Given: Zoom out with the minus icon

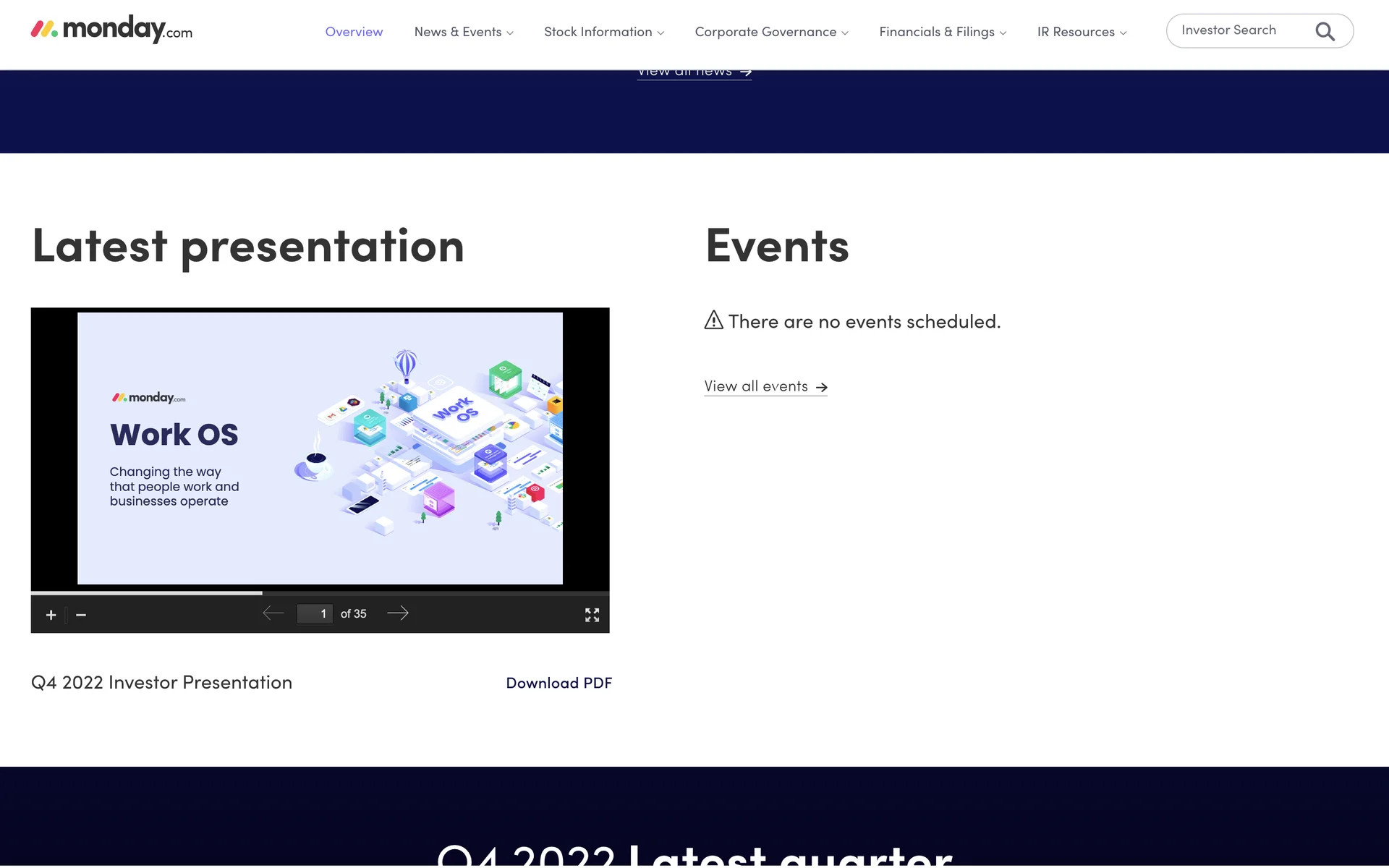Looking at the screenshot, I should [x=81, y=615].
